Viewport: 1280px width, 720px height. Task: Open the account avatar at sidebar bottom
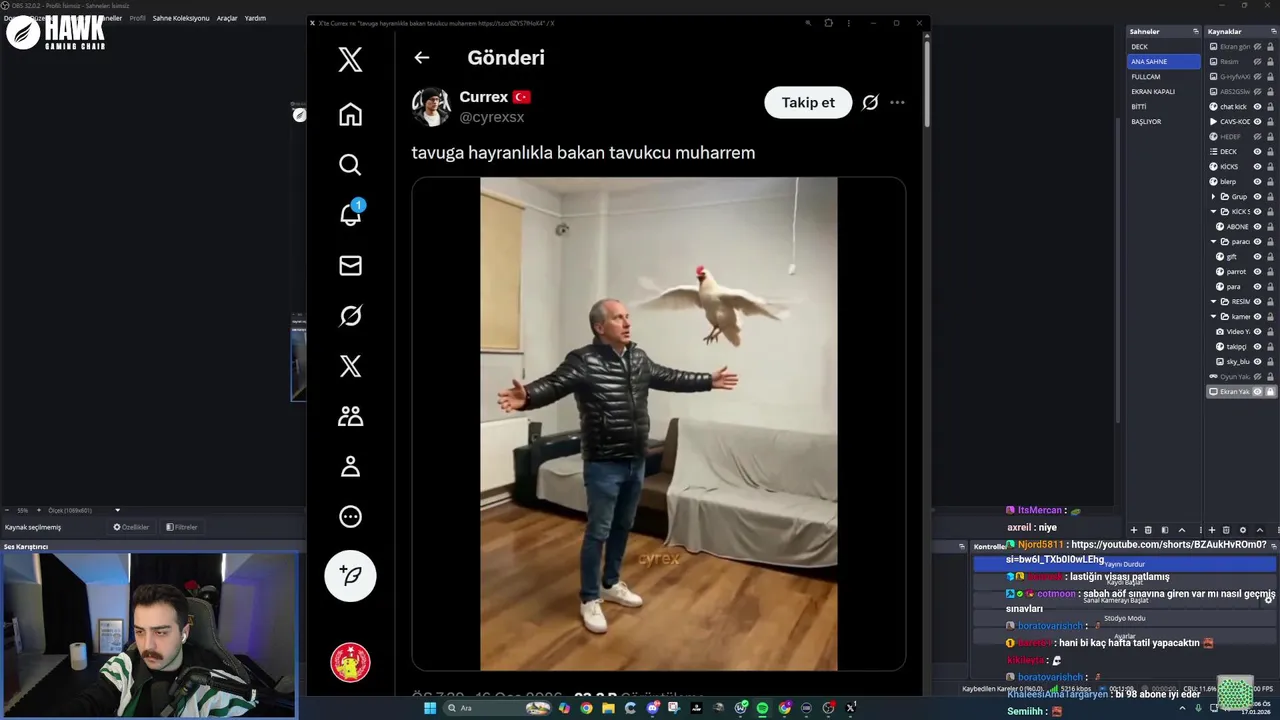pyautogui.click(x=350, y=662)
